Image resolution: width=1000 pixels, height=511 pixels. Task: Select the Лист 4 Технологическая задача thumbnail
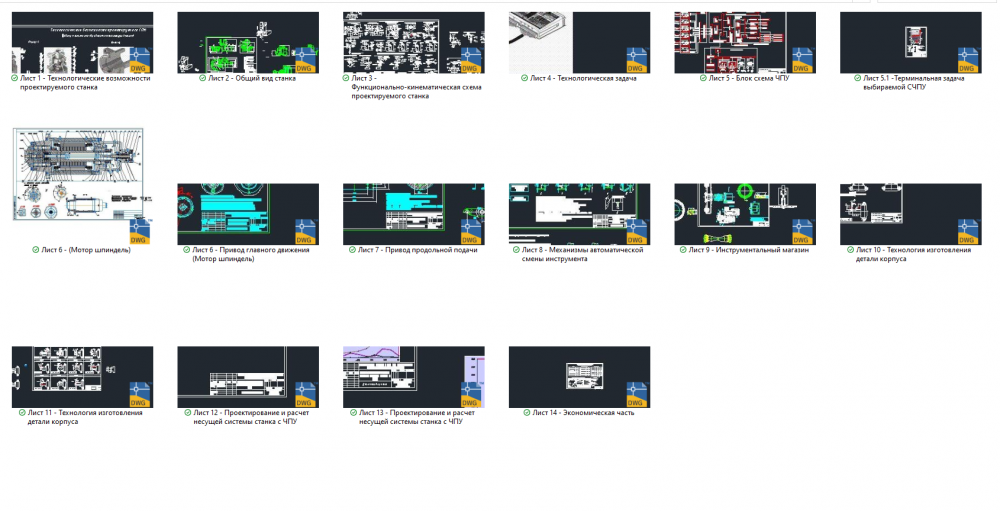click(x=580, y=42)
